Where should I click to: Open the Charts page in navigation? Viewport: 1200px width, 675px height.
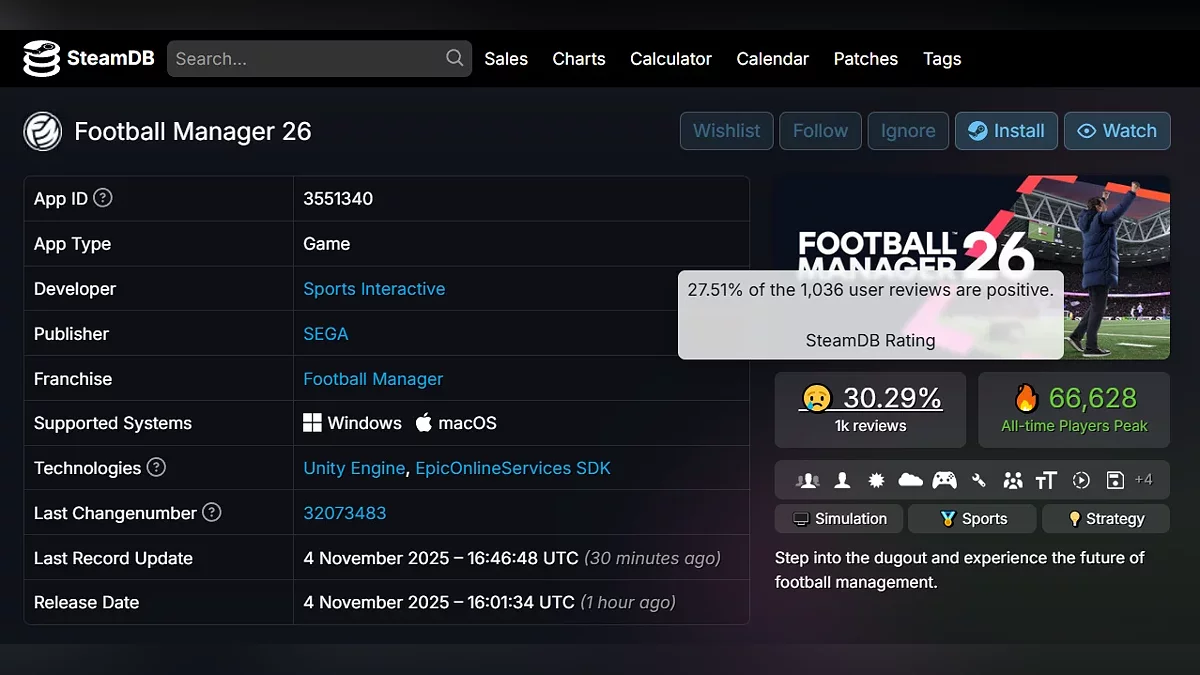pyautogui.click(x=579, y=59)
